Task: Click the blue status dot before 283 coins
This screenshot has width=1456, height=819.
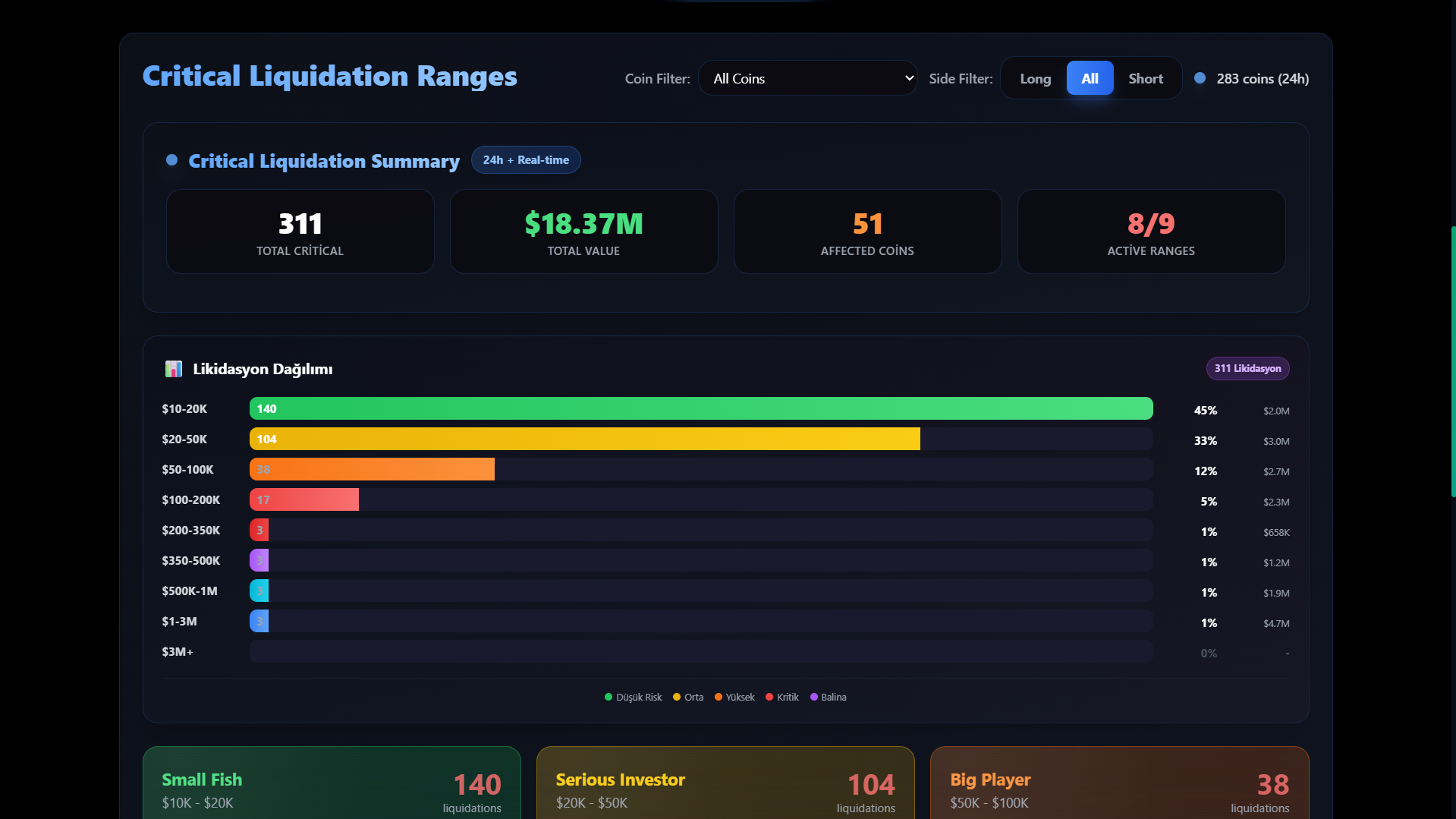Action: point(1200,78)
